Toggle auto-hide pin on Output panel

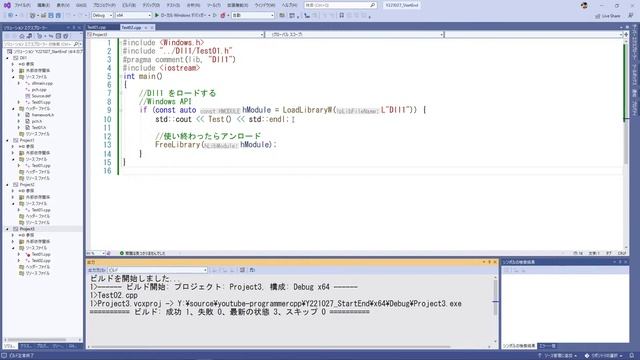click(489, 262)
